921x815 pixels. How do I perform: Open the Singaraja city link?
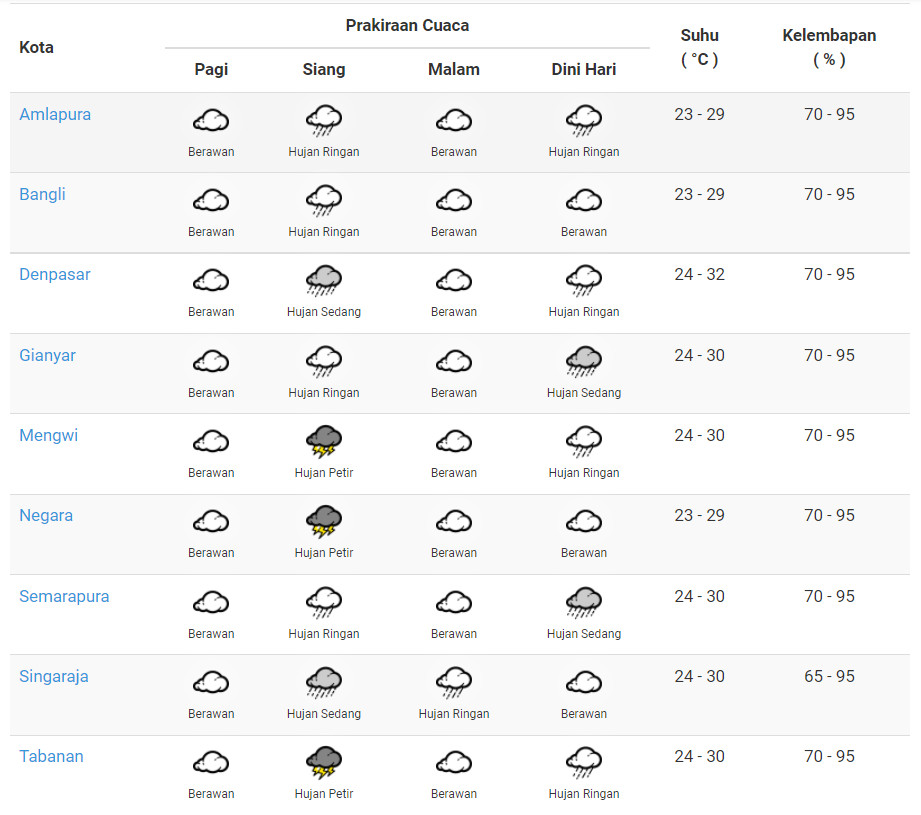(x=54, y=676)
